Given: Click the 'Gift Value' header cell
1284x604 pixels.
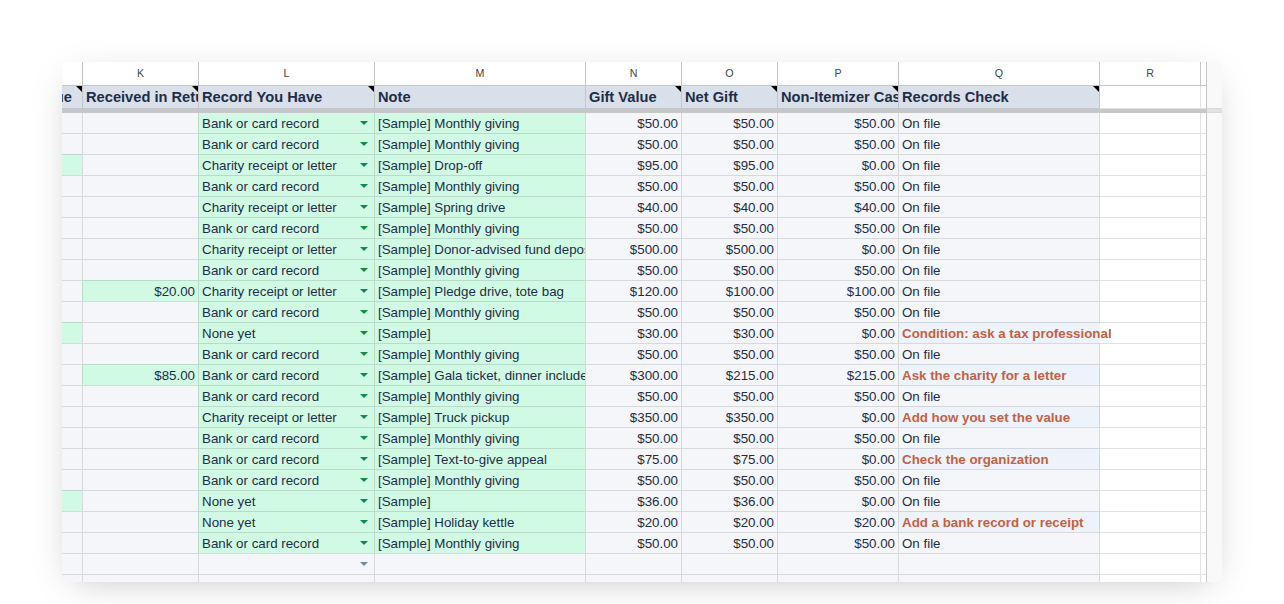Looking at the screenshot, I should click(x=633, y=97).
